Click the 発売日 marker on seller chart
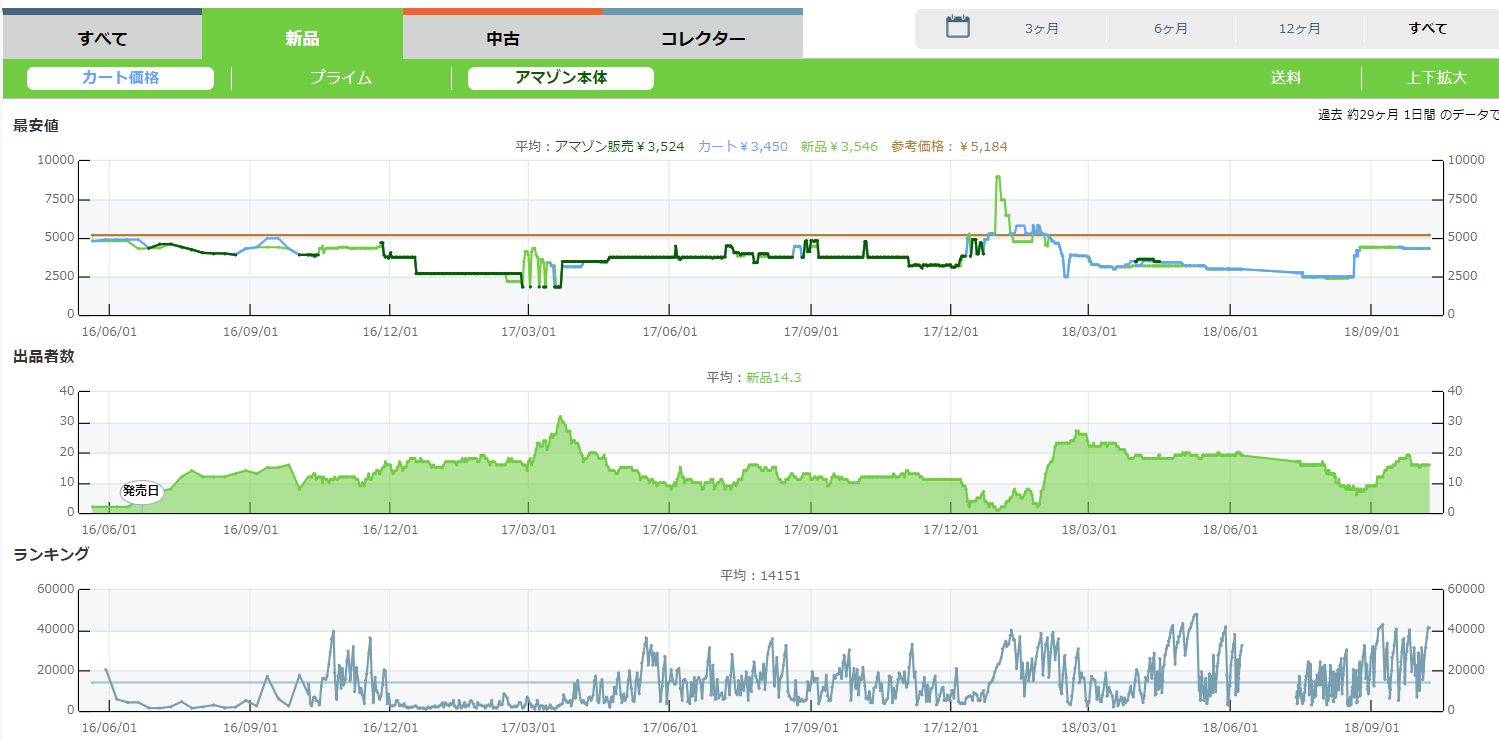Image resolution: width=1499 pixels, height=740 pixels. [141, 491]
